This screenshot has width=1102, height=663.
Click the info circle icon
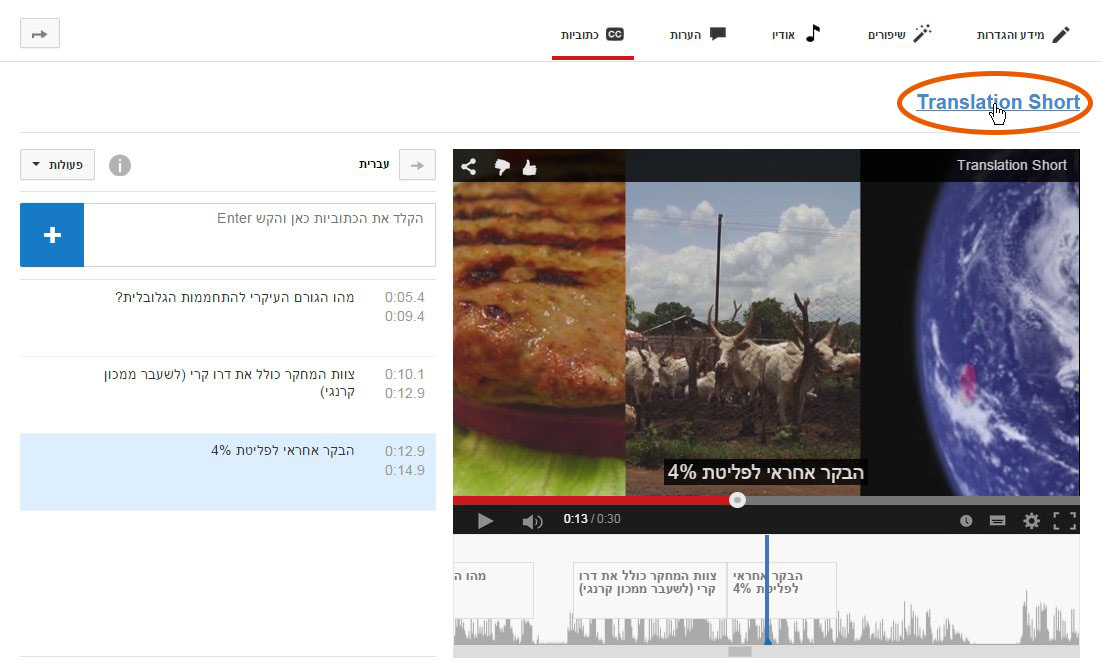click(120, 165)
